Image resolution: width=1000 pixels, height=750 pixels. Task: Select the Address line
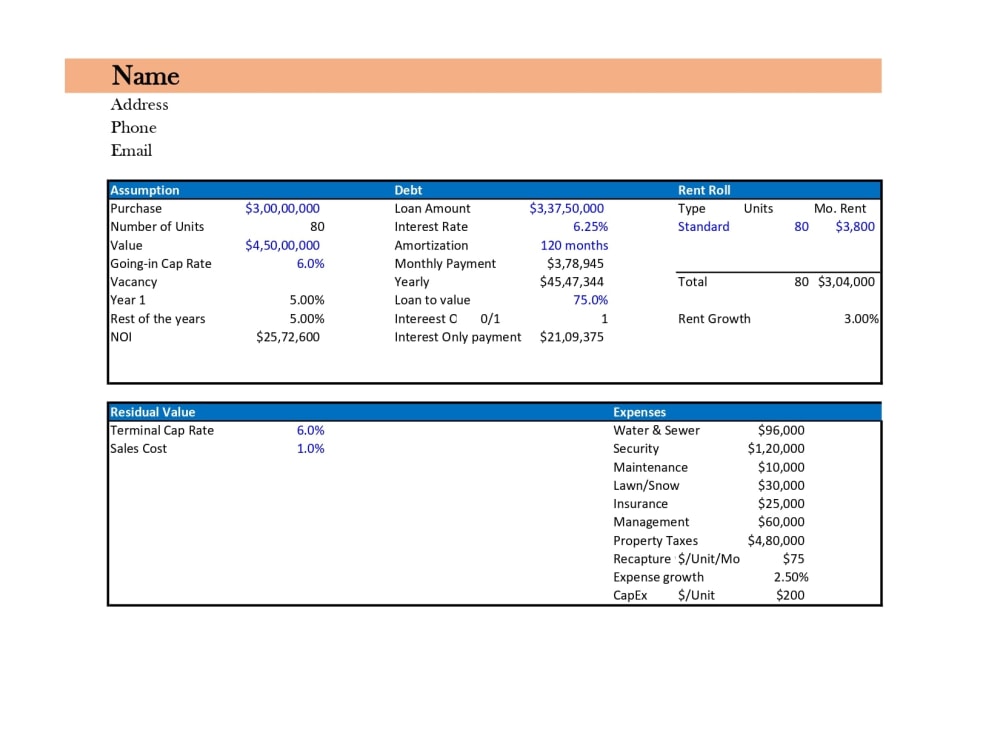pyautogui.click(x=139, y=105)
